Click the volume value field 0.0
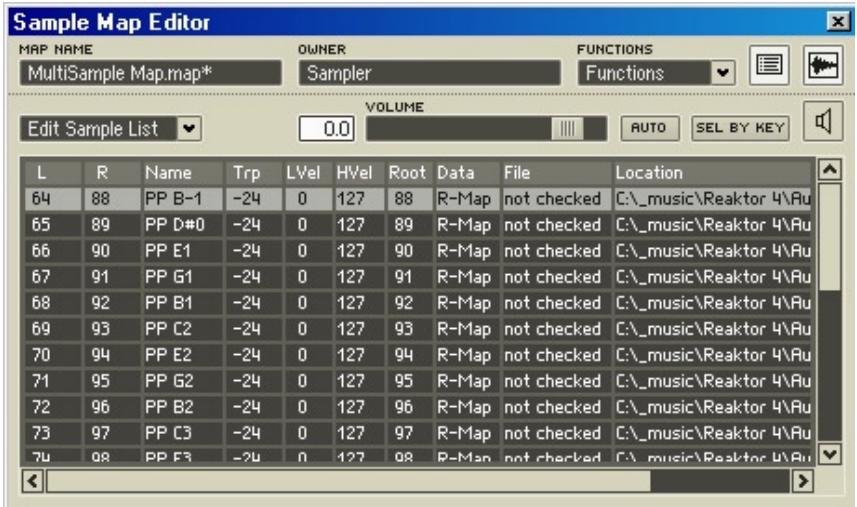Image resolution: width=857 pixels, height=507 pixels. coord(327,128)
